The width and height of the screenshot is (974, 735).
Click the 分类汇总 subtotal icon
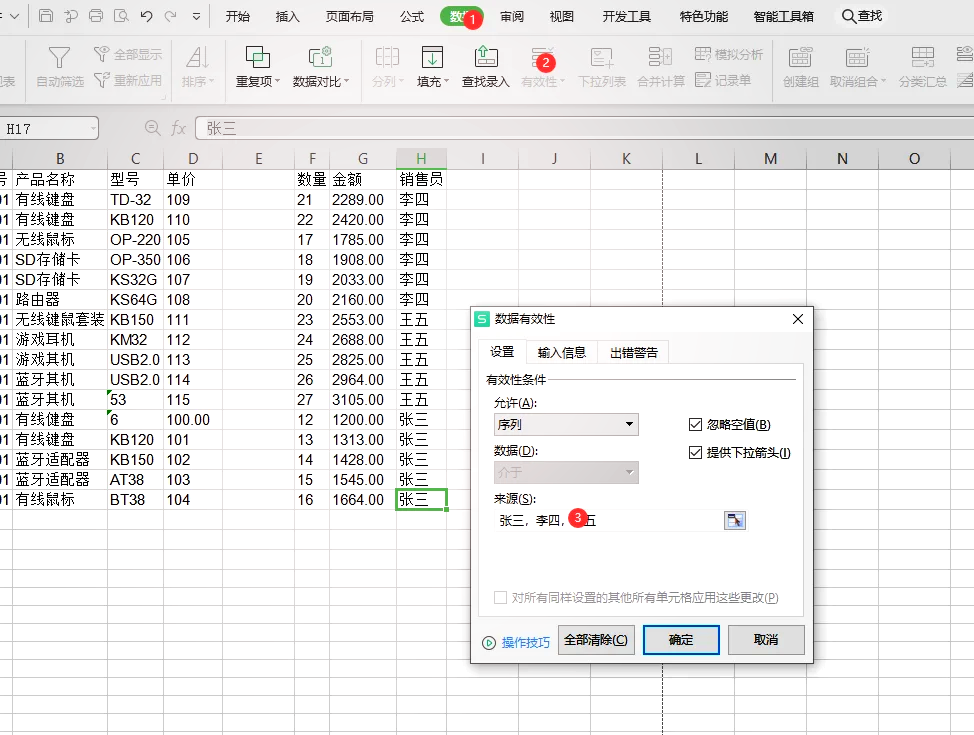pyautogui.click(x=921, y=68)
